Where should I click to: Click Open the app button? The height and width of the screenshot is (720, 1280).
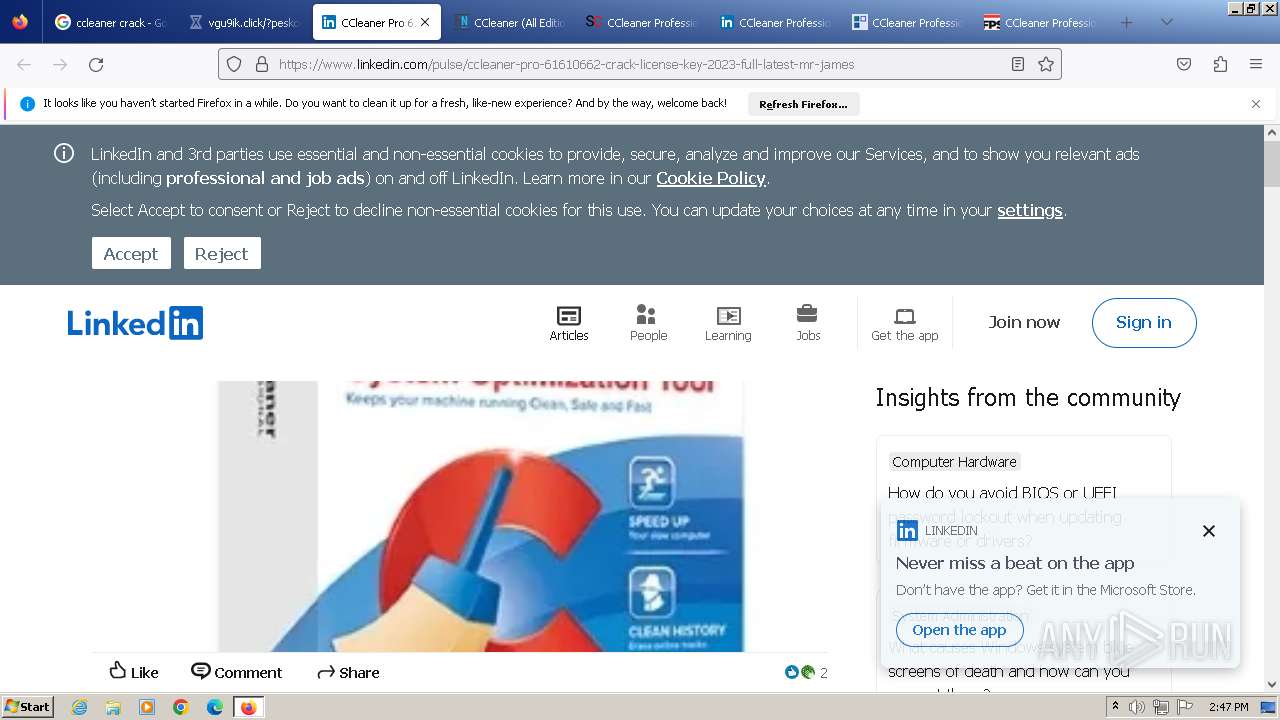[x=959, y=630]
